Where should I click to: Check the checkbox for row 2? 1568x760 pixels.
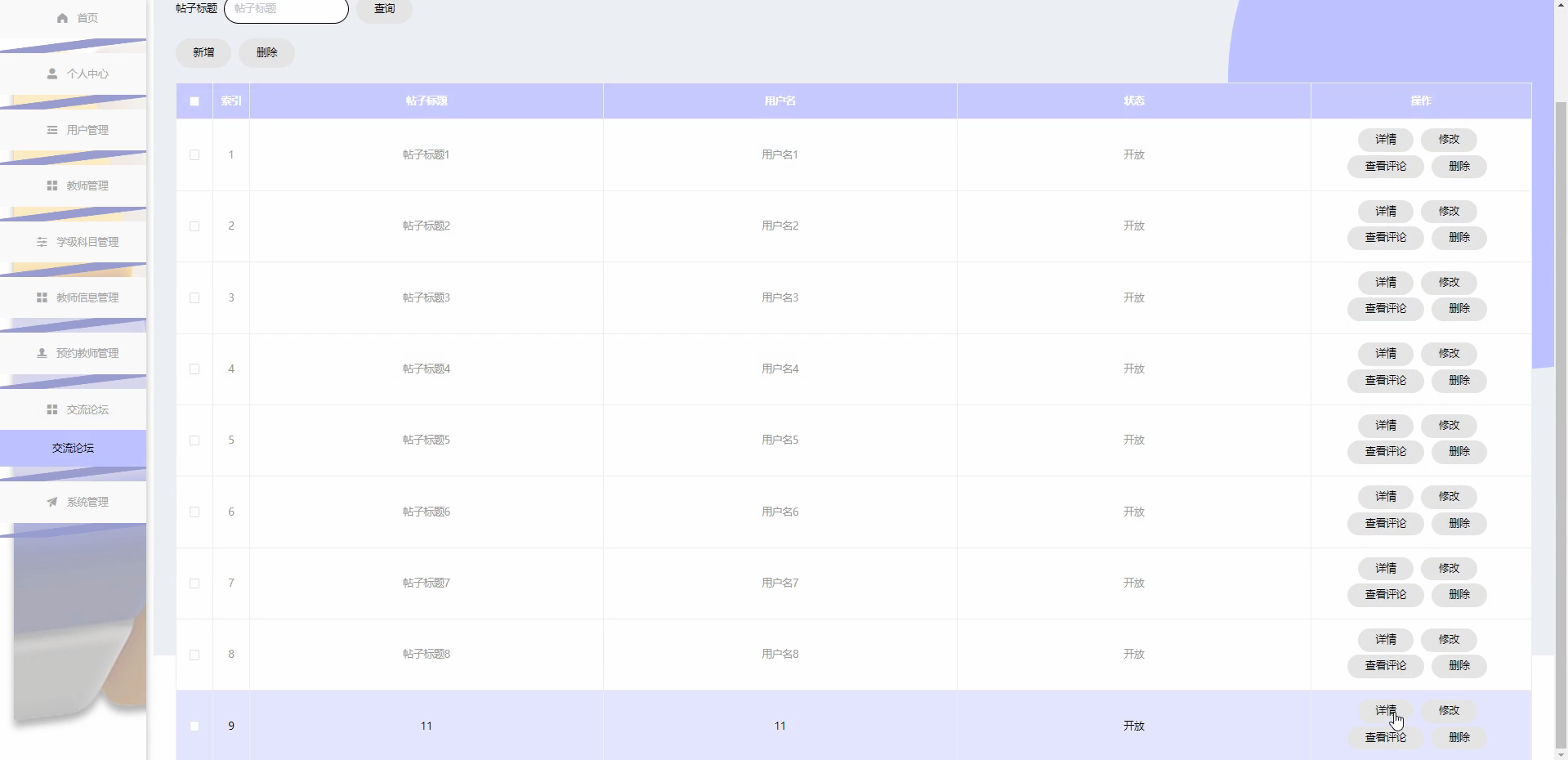click(x=194, y=226)
